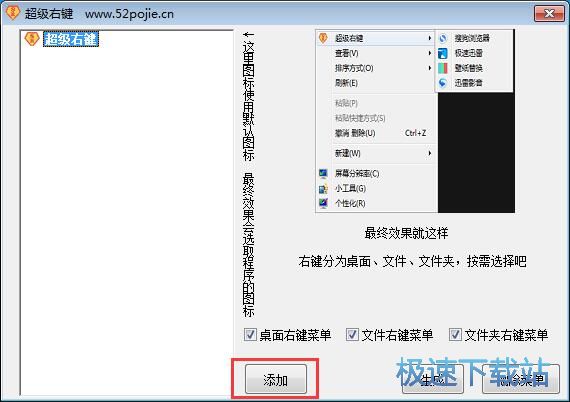Image resolution: width=570 pixels, height=402 pixels.
Task: Click the grayed 粘贴(P) entry in the preview
Action: 346,103
